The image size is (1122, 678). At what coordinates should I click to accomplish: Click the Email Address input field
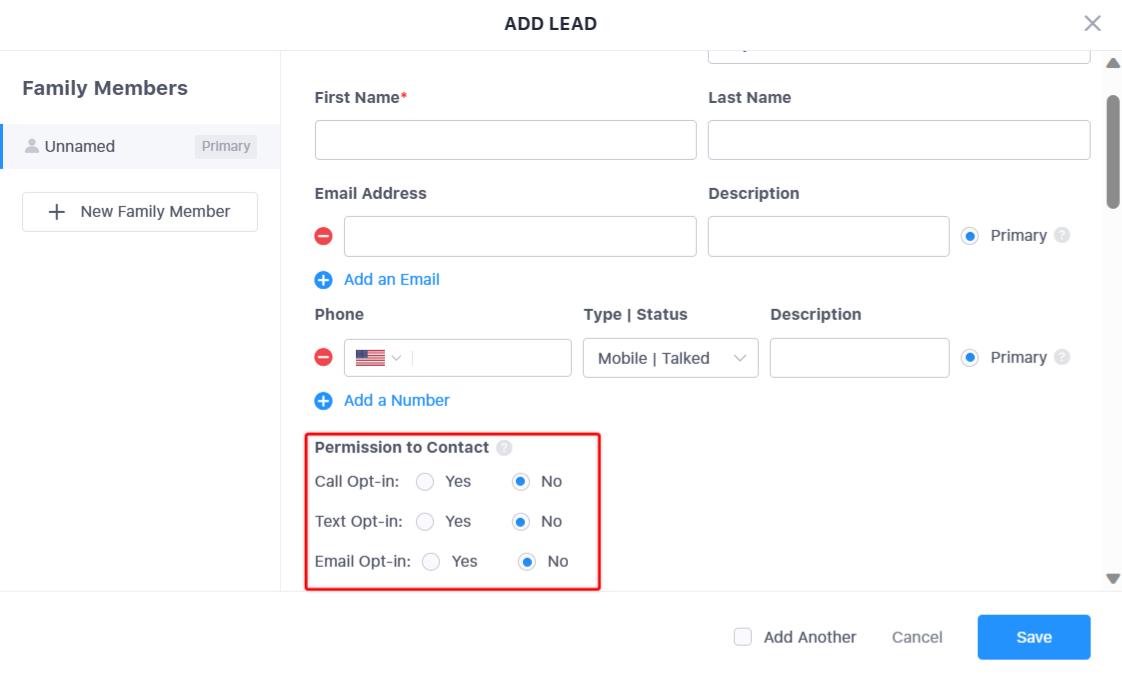tap(520, 236)
